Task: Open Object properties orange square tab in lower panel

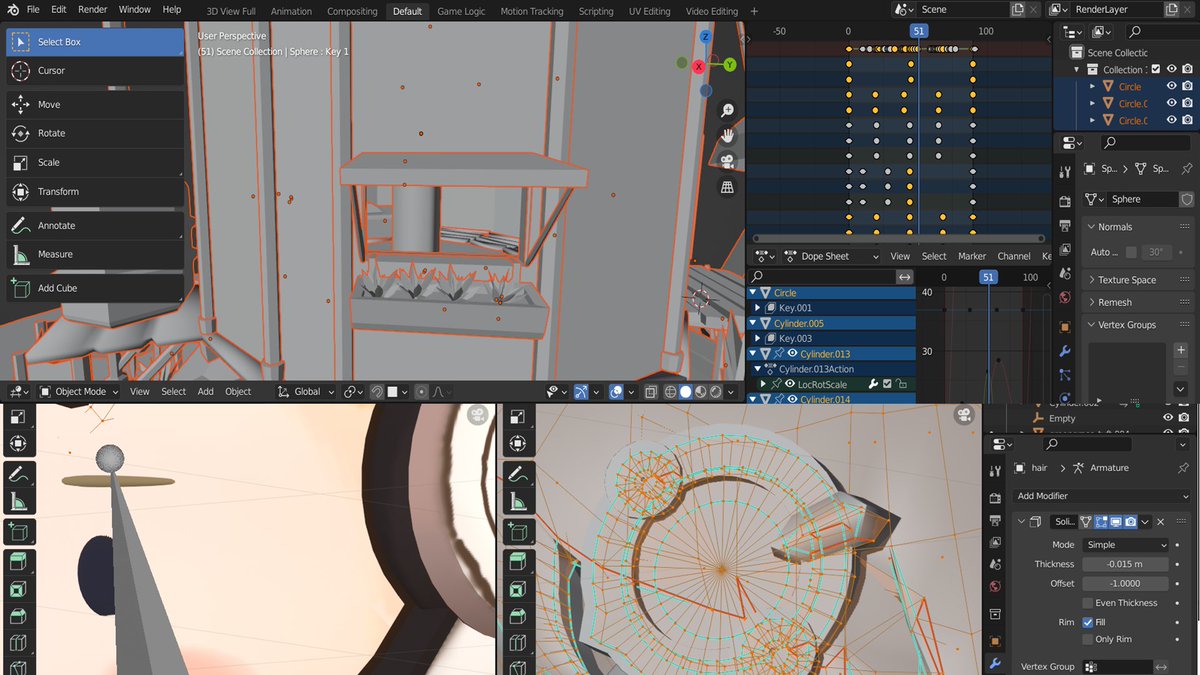Action: pyautogui.click(x=994, y=641)
